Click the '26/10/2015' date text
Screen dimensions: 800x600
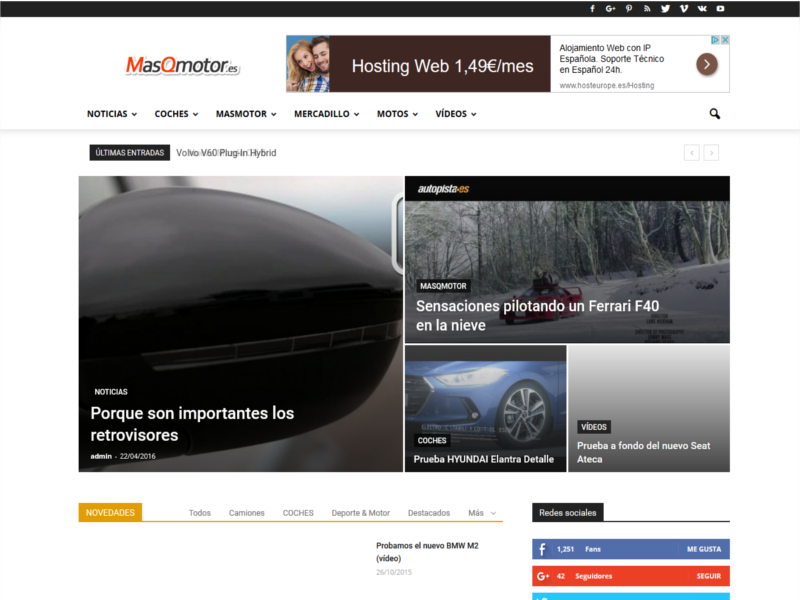(393, 572)
